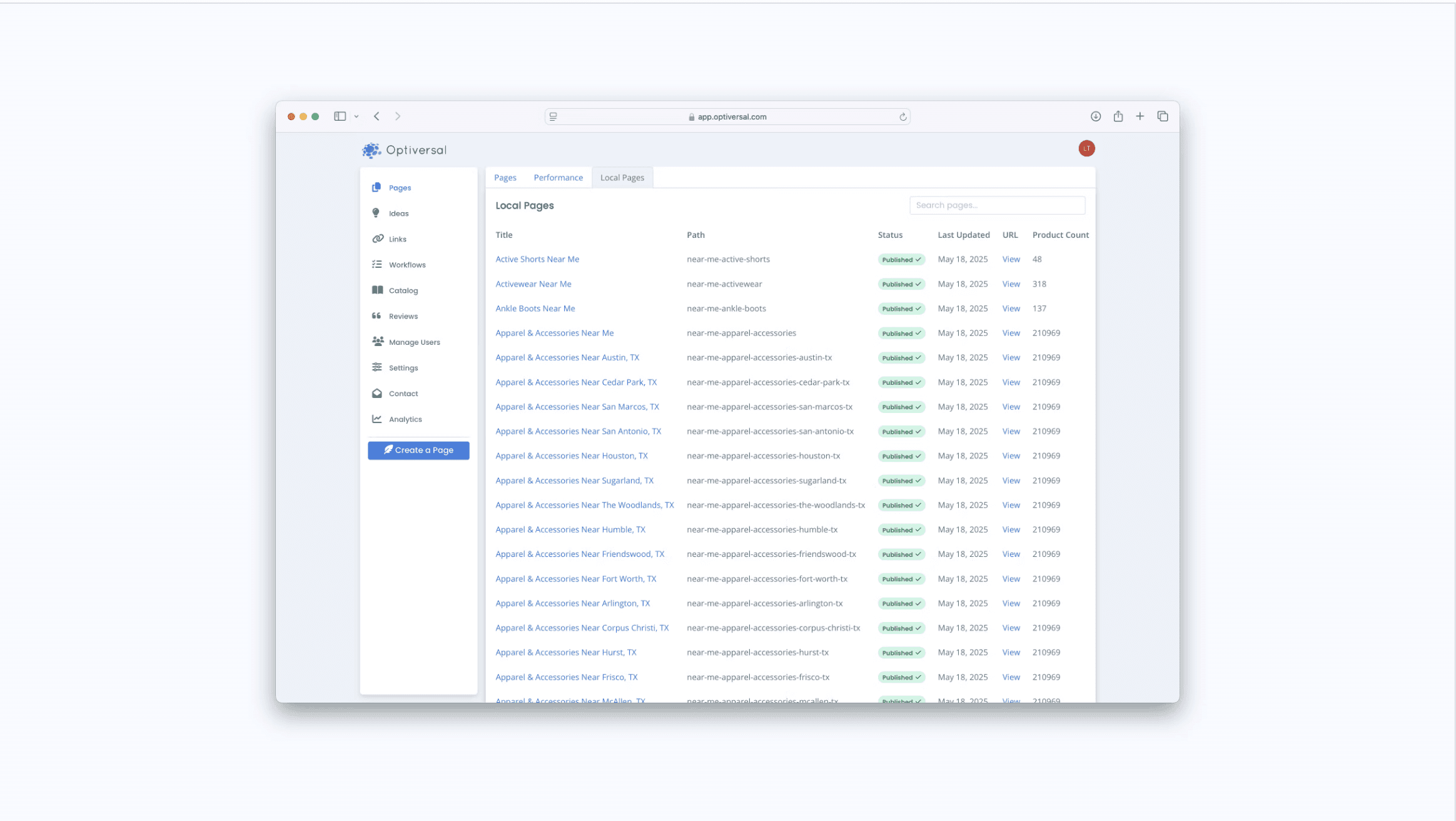Click the page settings icon in address bar
The width and height of the screenshot is (1456, 821).
click(553, 116)
